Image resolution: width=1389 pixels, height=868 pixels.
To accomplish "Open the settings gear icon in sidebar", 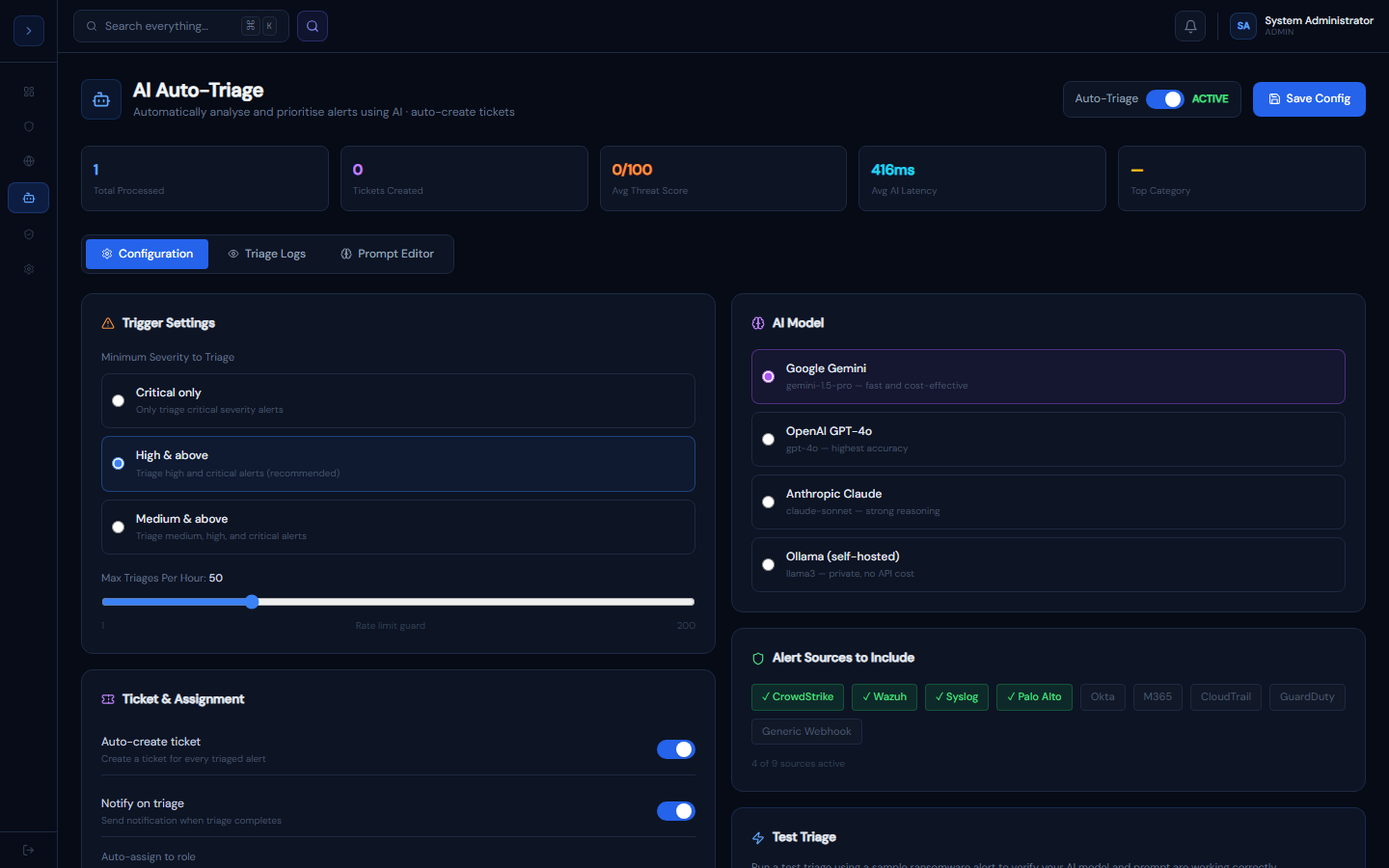I will coord(29,269).
